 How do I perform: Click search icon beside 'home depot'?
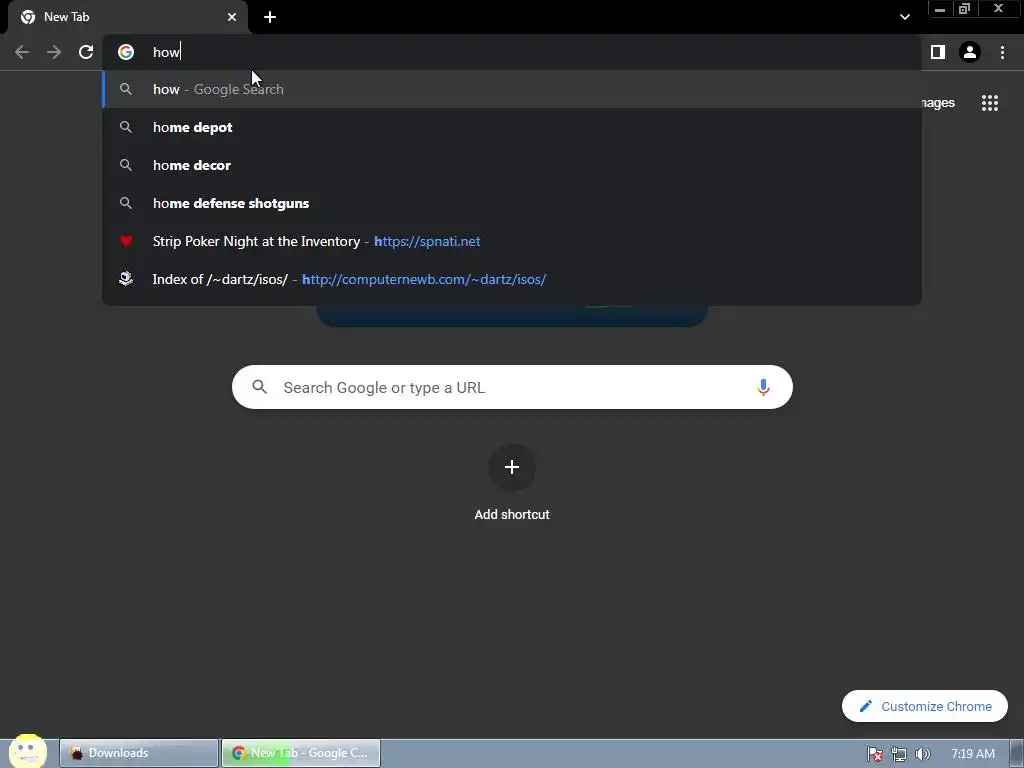point(126,127)
